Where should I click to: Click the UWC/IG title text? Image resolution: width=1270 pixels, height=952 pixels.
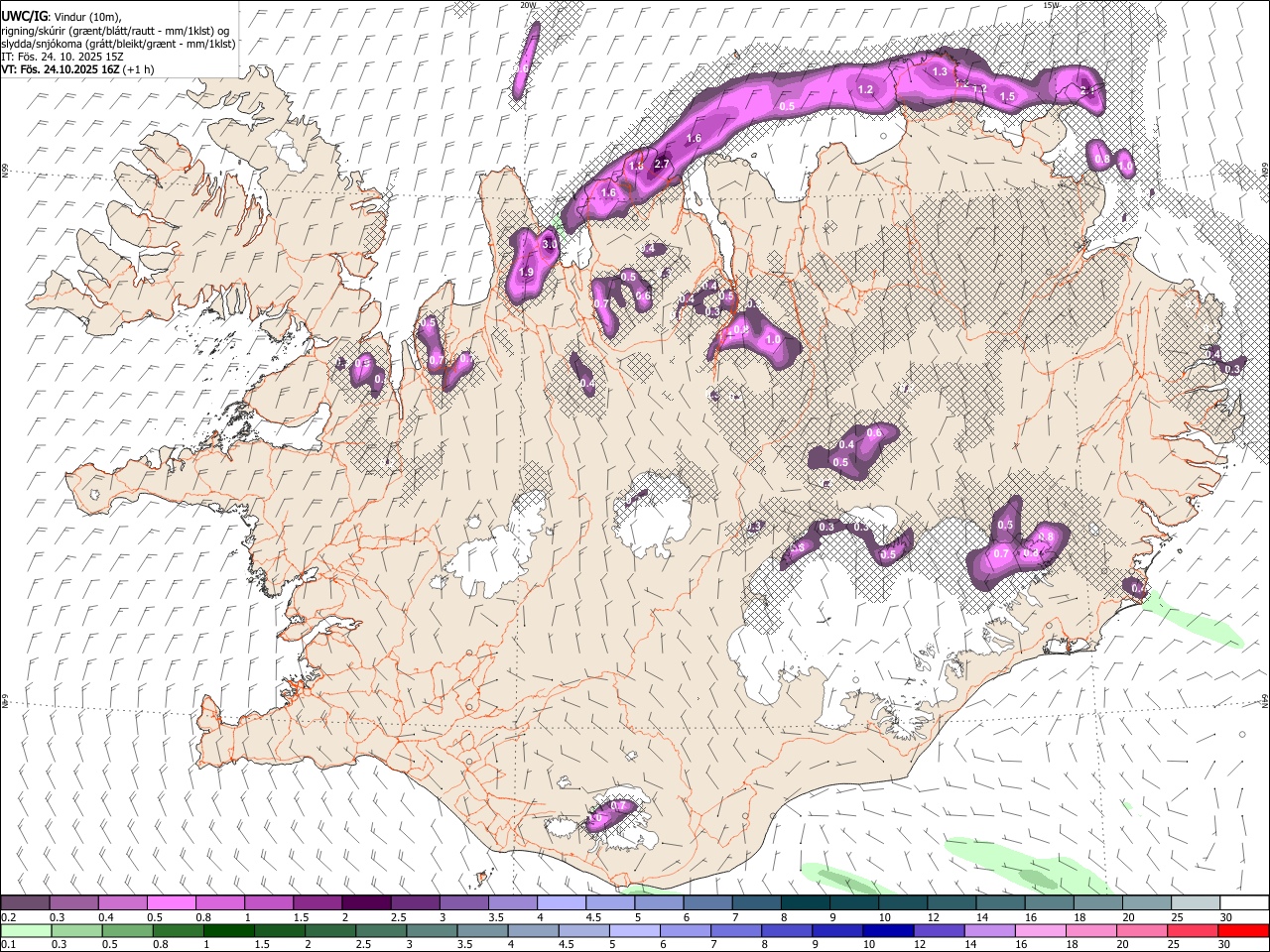click(23, 17)
